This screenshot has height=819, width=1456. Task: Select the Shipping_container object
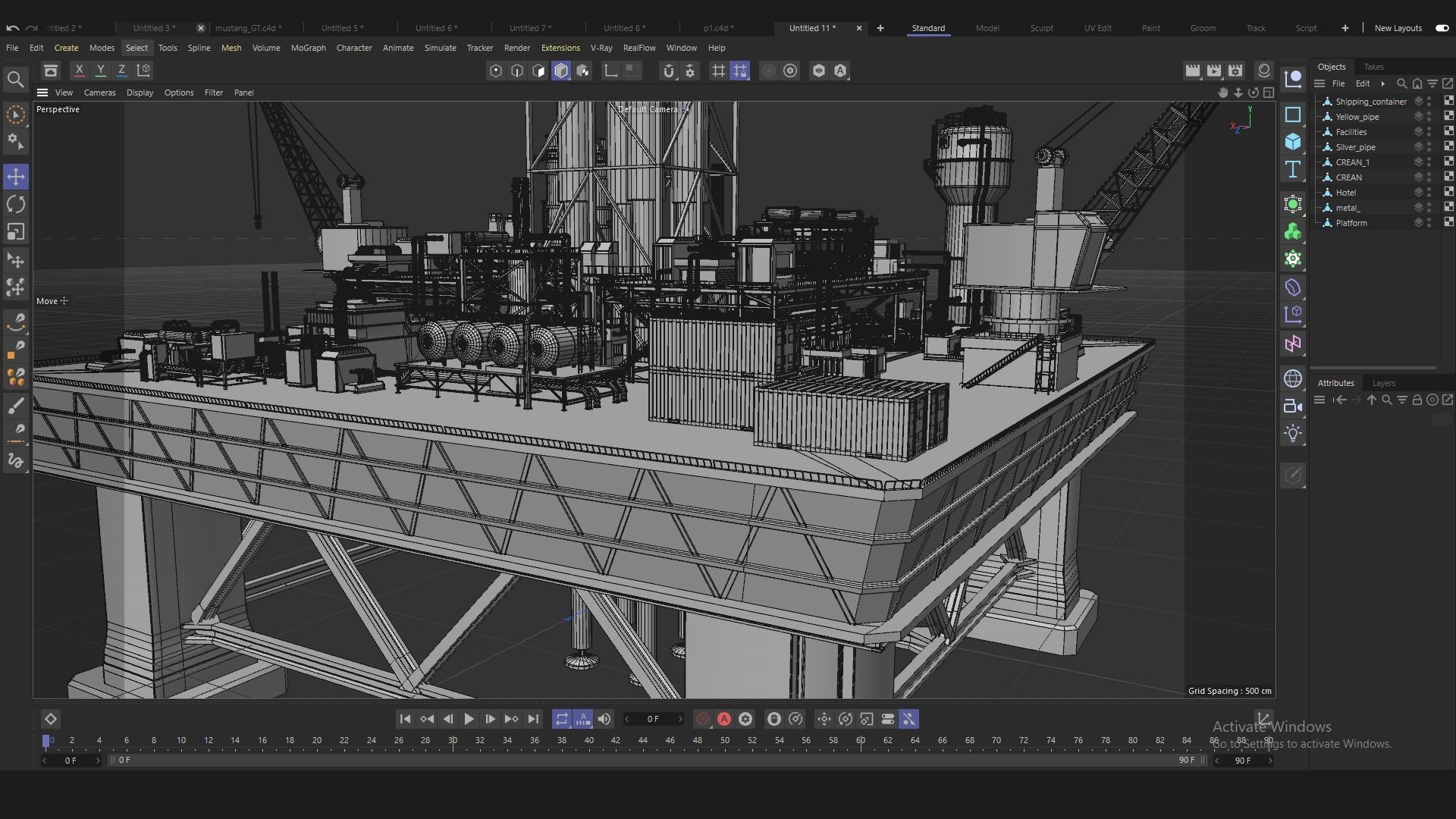pos(1371,102)
